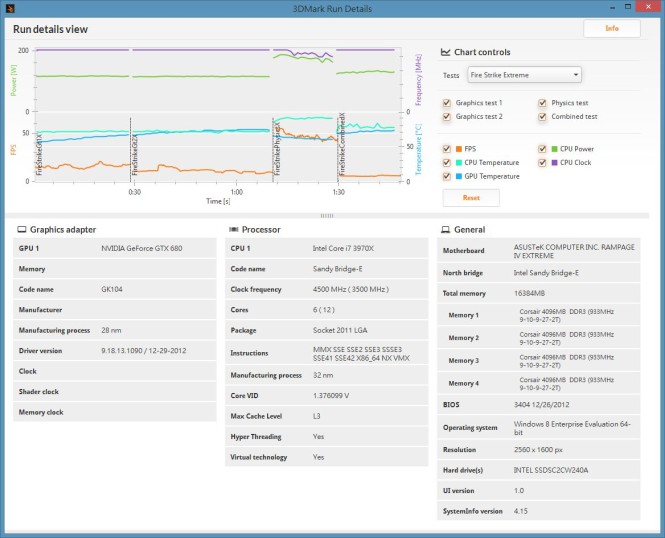Viewport: 665px width, 538px height.
Task: Click the purple CPU Clock legend square
Action: (x=554, y=162)
